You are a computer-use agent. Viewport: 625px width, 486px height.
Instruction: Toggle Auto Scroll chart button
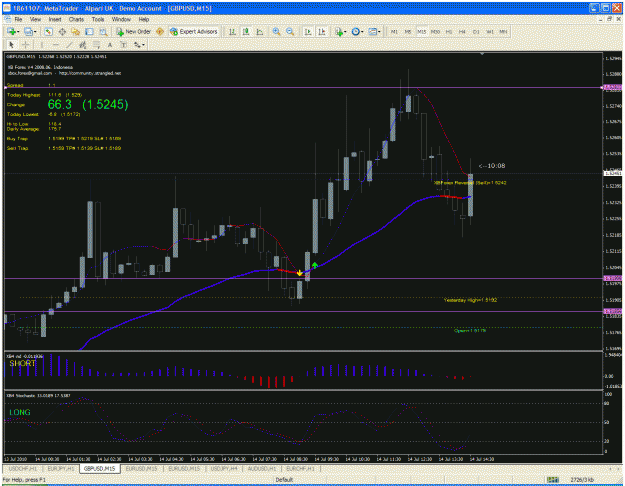click(x=308, y=31)
